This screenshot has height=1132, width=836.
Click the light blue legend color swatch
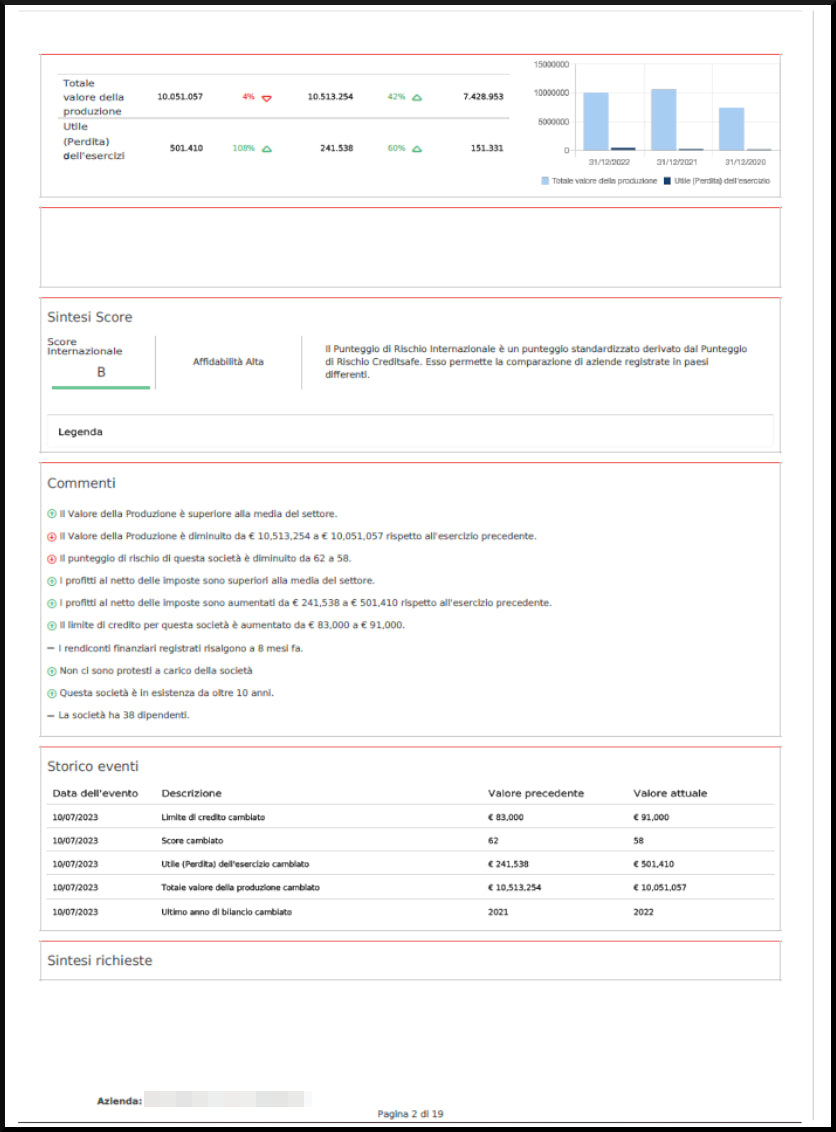(545, 182)
